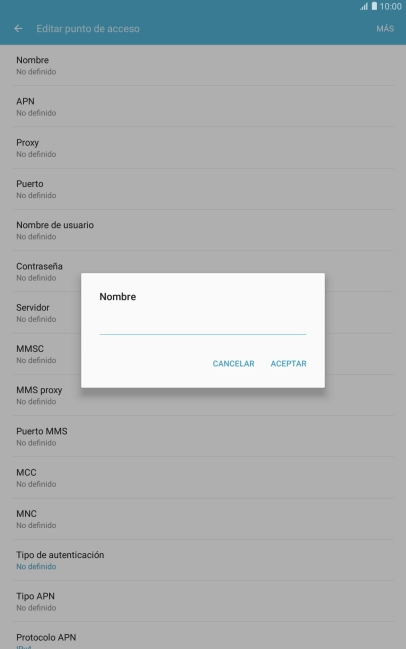Tap the battery status icon

point(374,6)
